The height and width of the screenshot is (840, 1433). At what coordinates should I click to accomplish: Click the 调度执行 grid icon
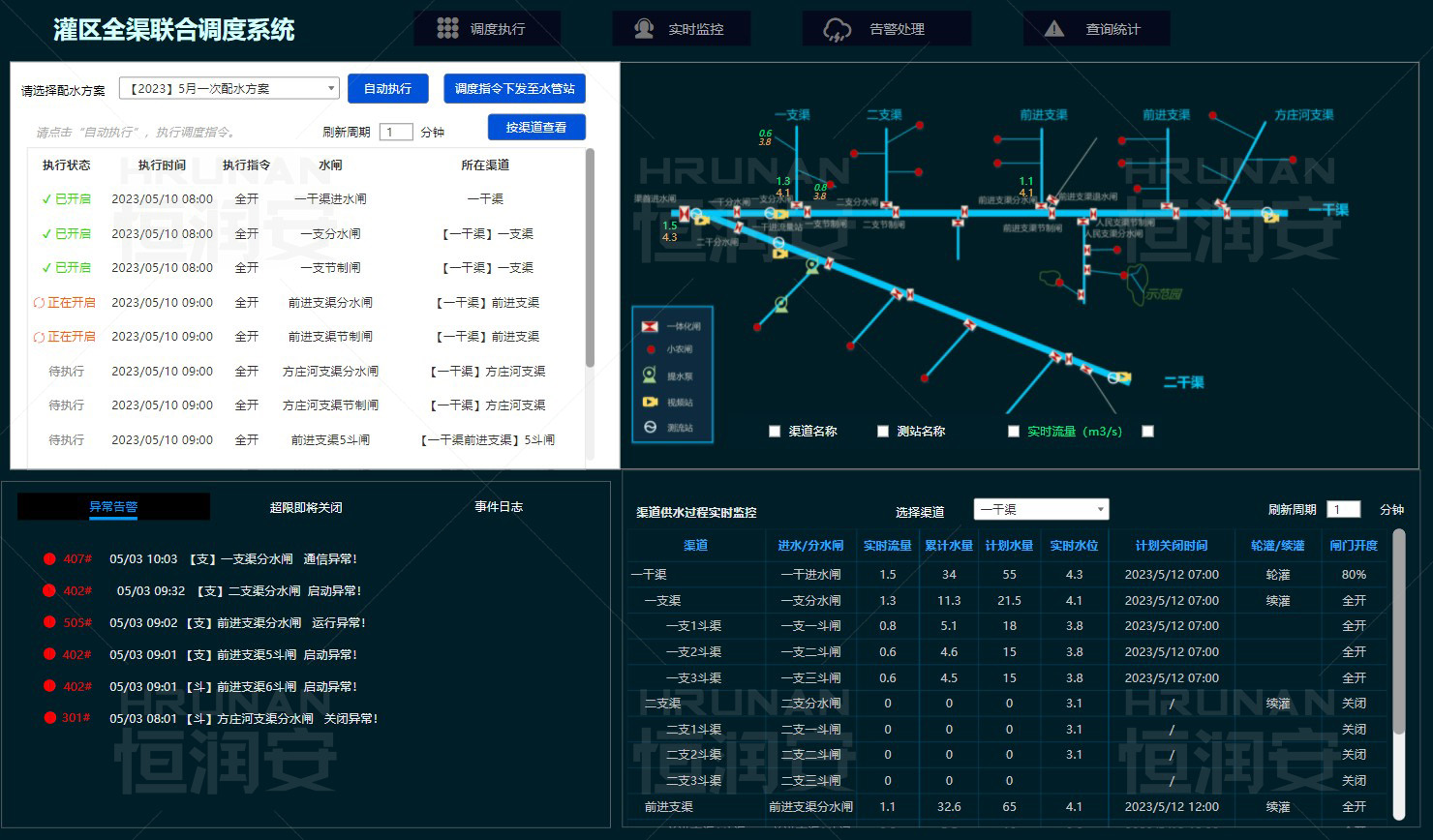point(447,29)
